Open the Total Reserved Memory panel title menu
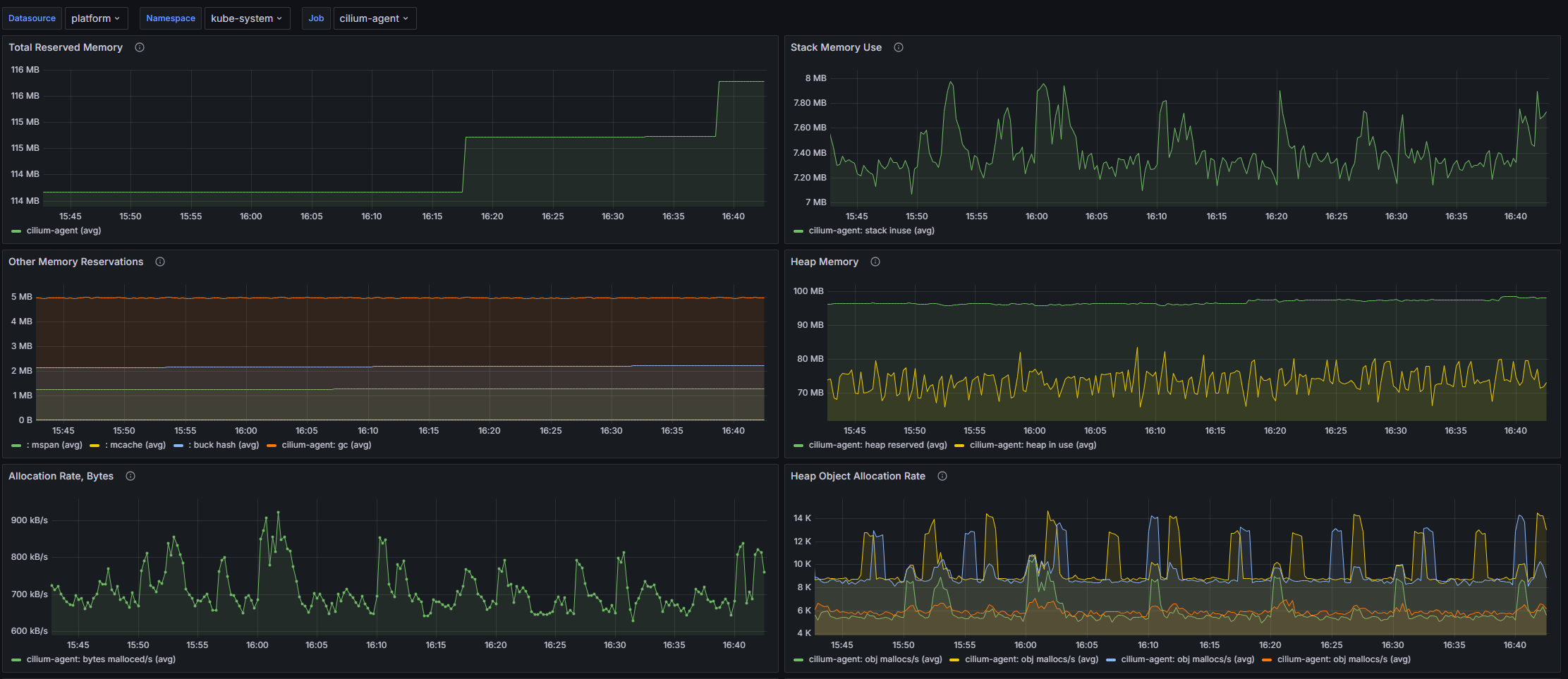Screen dimensions: 1568x679 click(66, 47)
